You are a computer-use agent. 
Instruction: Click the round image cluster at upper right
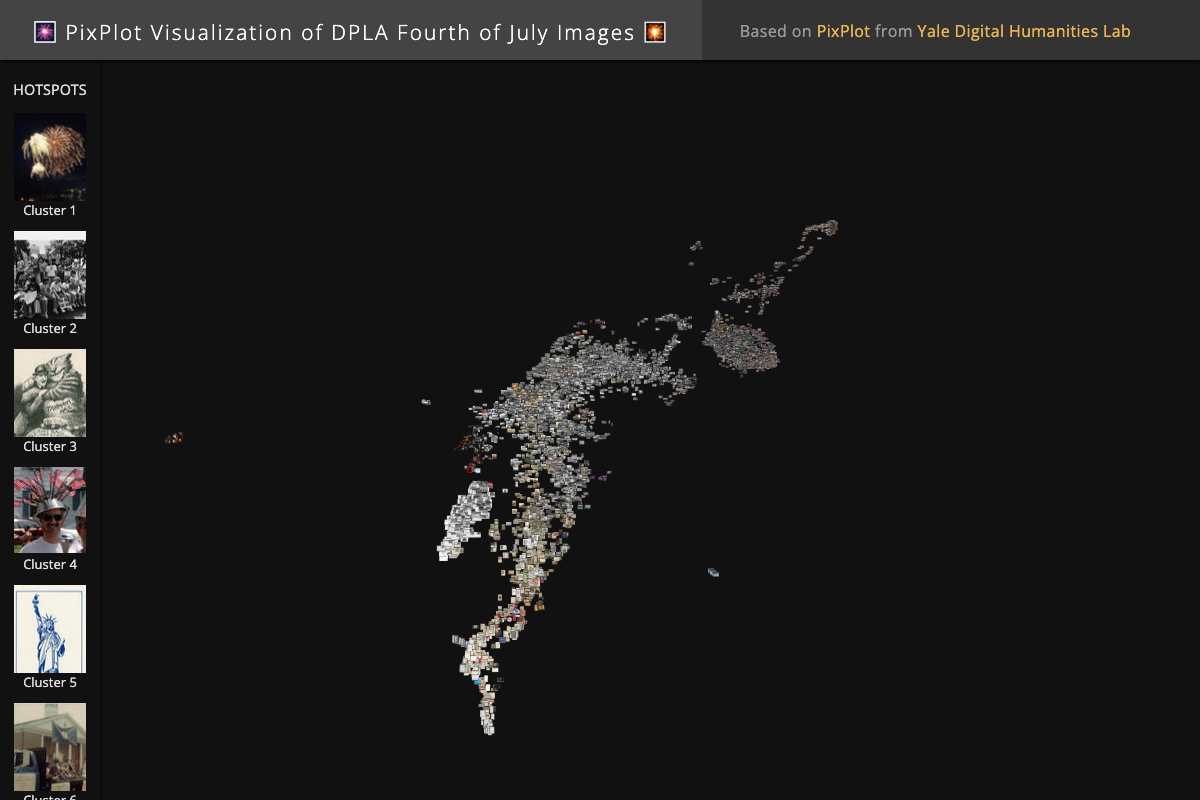click(741, 344)
